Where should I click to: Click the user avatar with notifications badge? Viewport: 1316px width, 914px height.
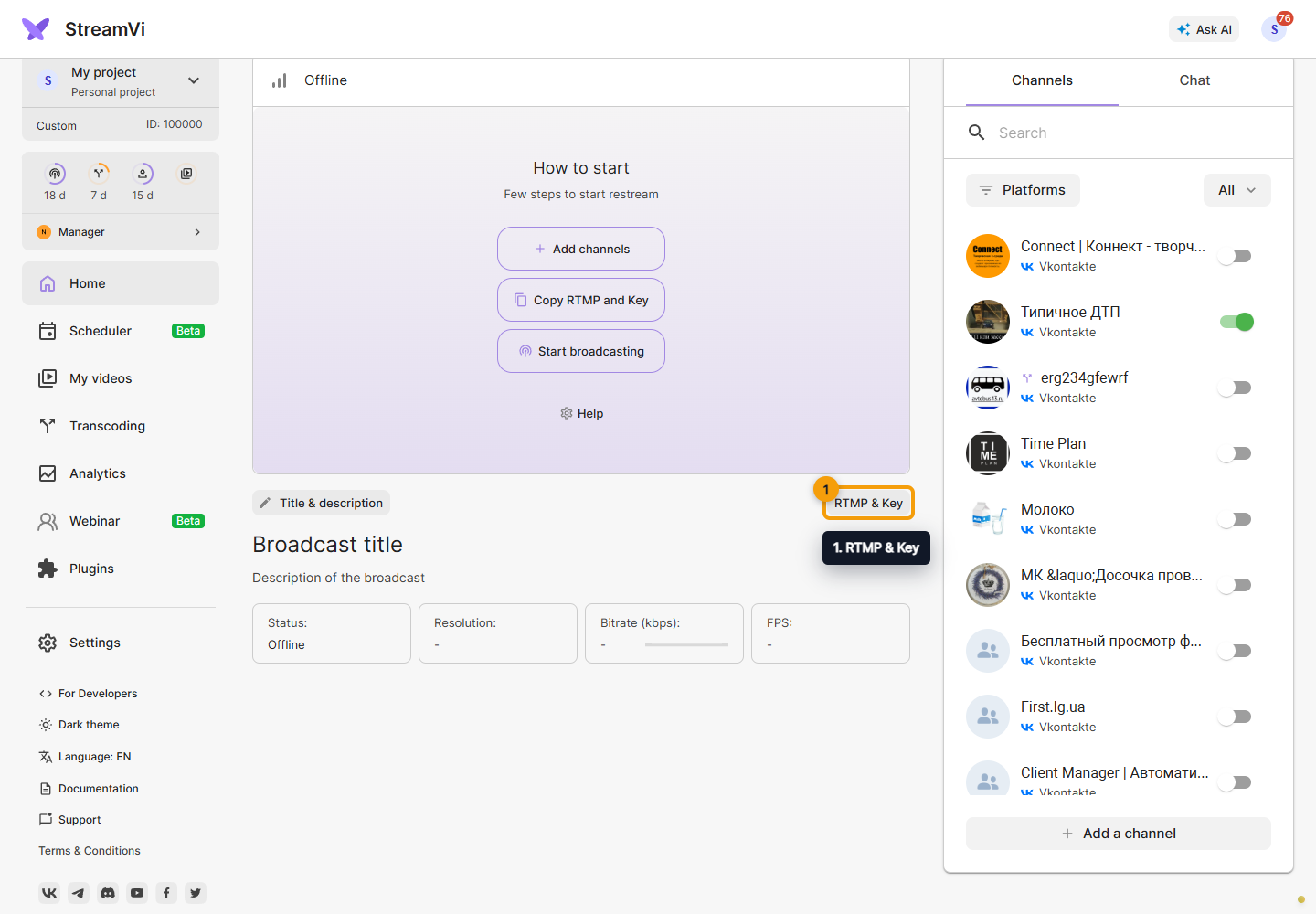(1274, 29)
